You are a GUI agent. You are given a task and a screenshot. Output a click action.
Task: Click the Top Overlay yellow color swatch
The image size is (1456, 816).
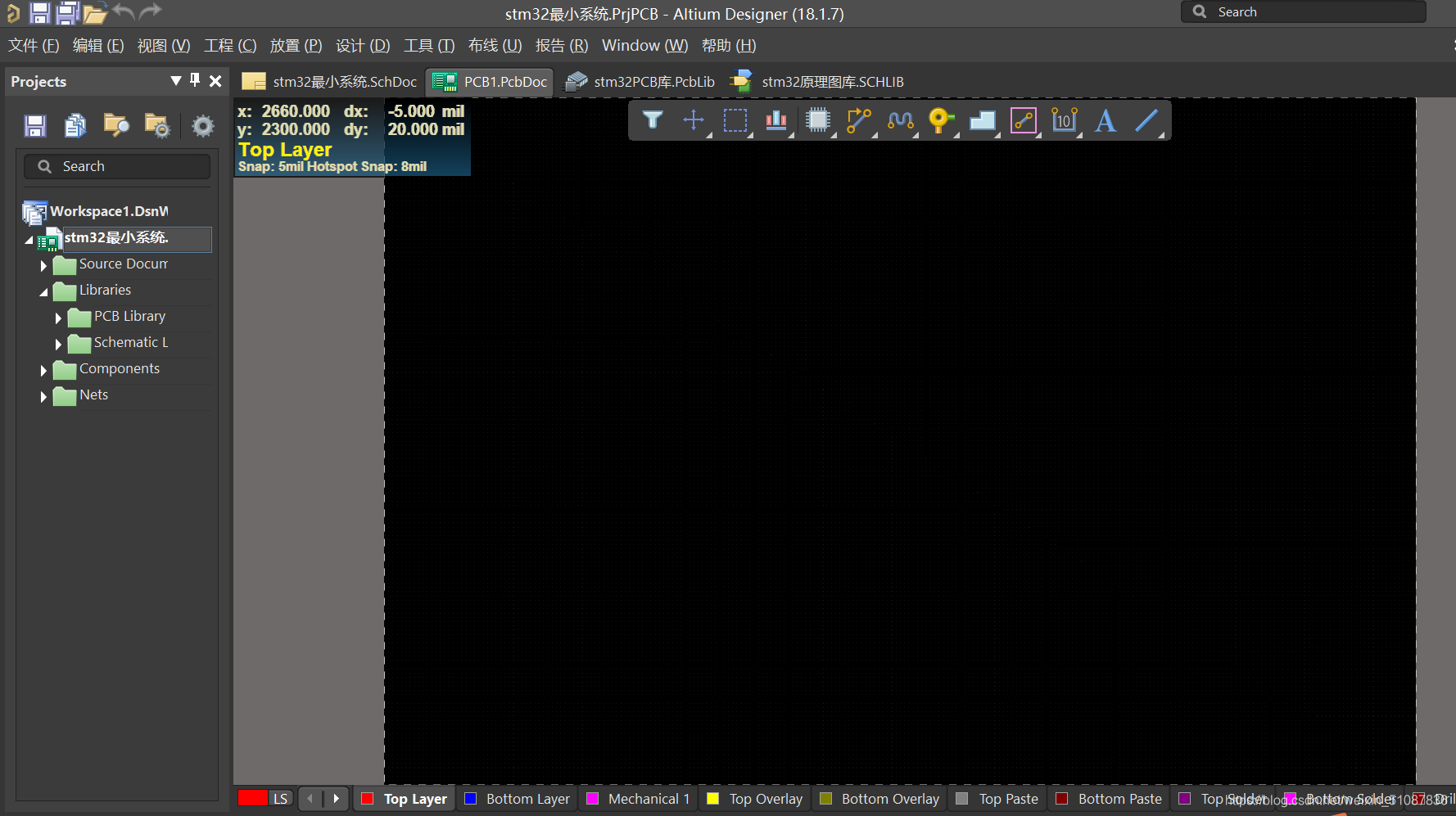click(x=712, y=799)
